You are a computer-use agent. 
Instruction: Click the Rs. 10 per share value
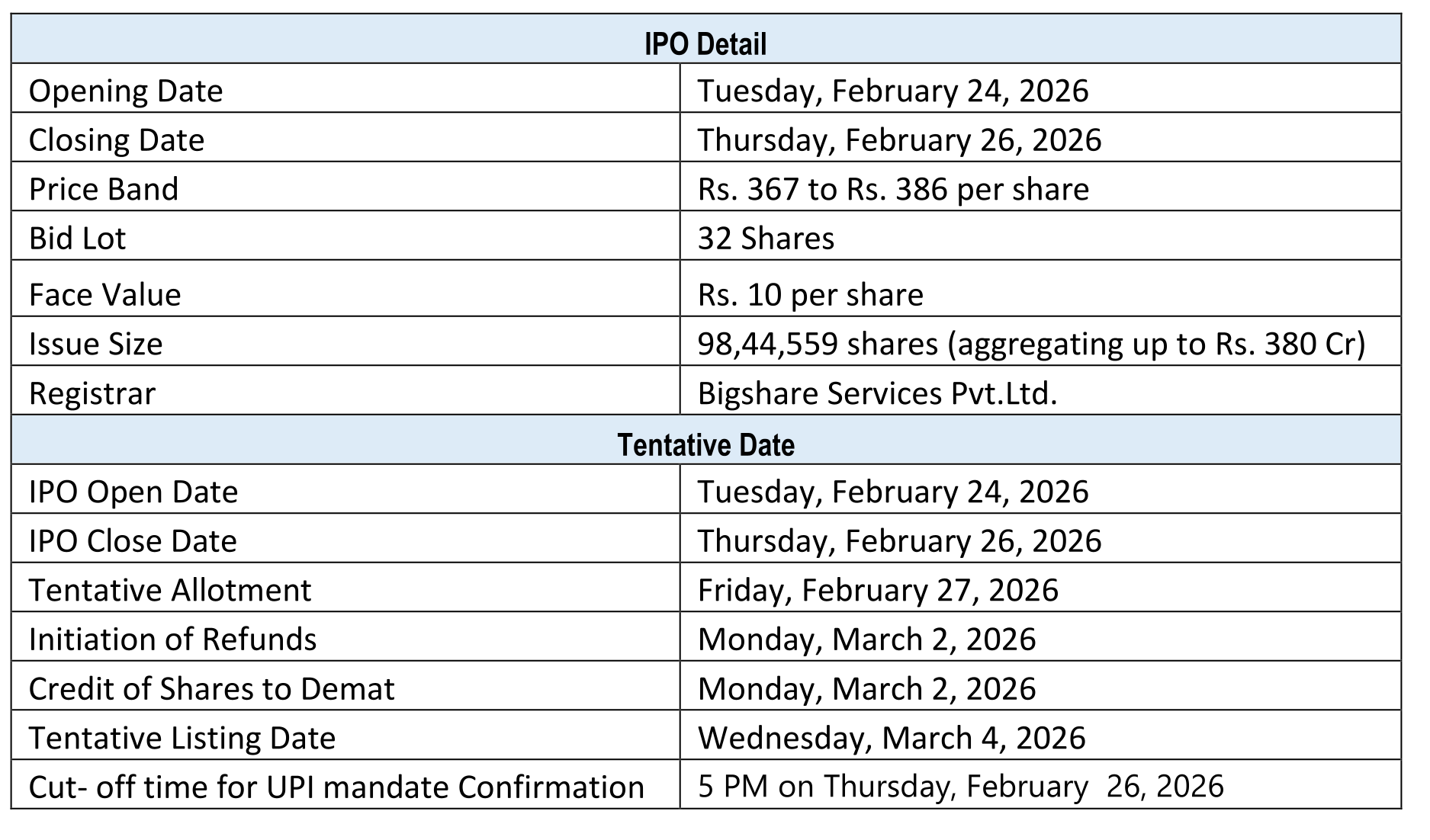(x=810, y=295)
